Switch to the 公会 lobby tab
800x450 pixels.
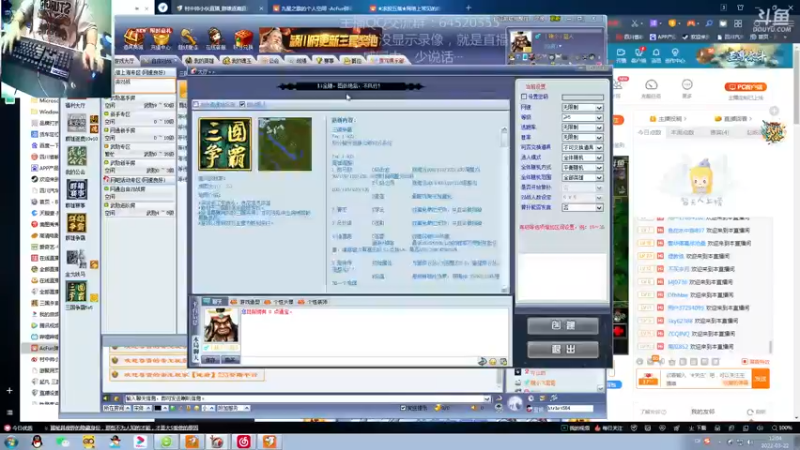click(x=271, y=61)
